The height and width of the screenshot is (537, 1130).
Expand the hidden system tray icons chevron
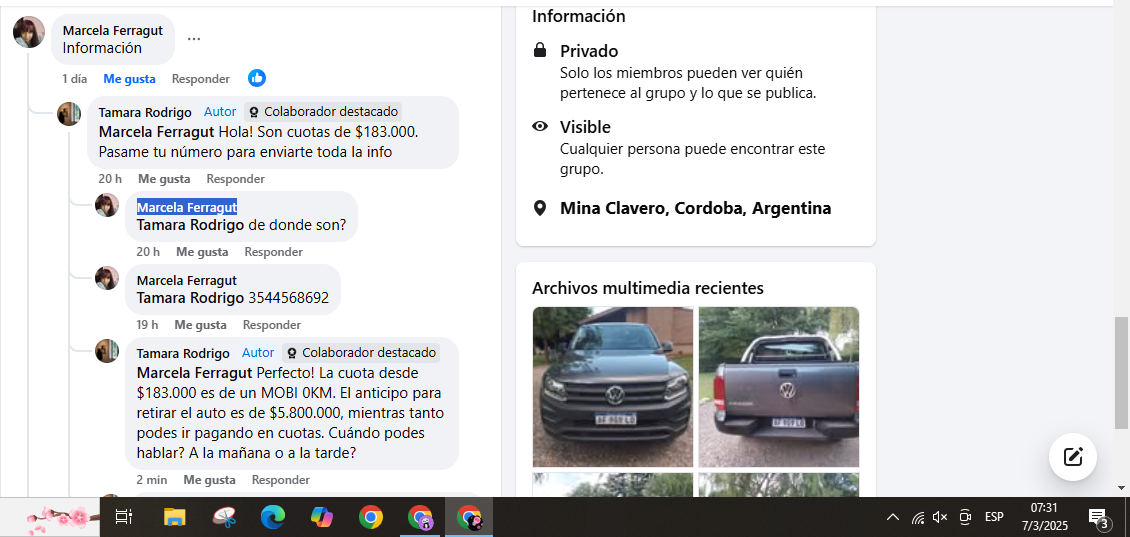[892, 517]
